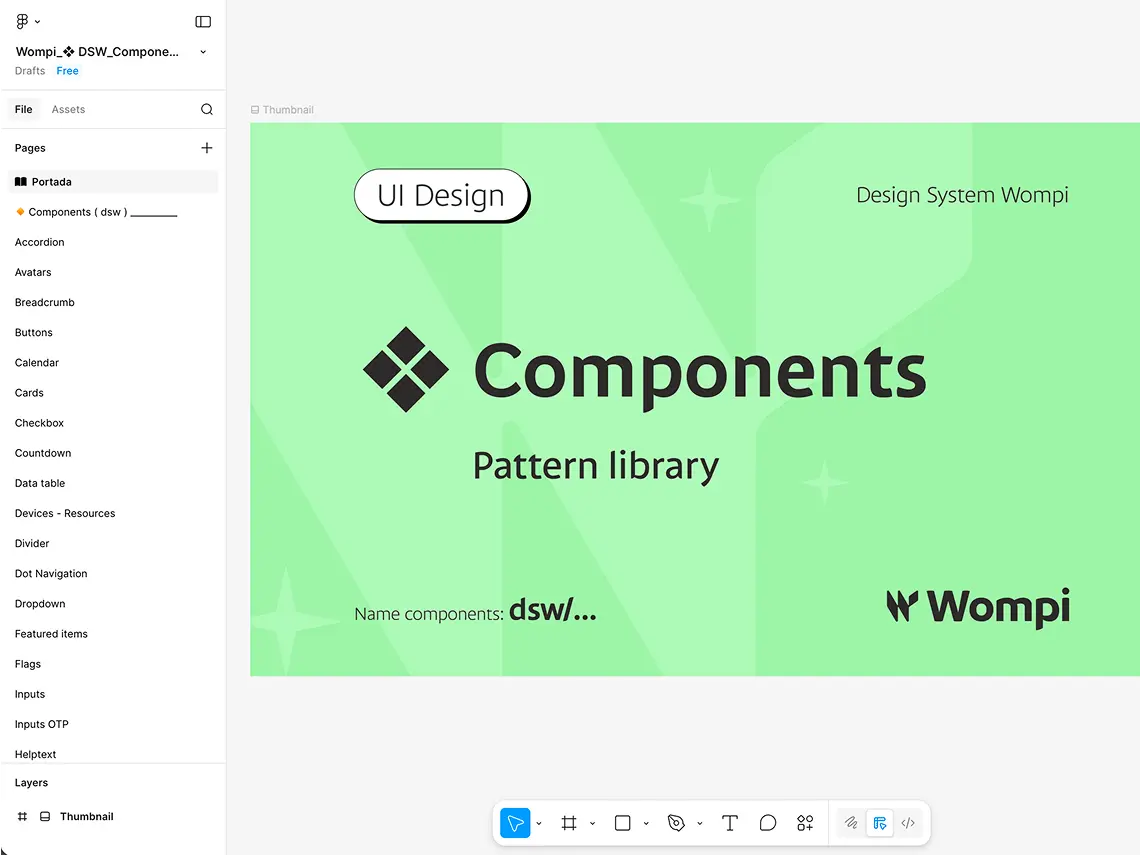Open the Comment tool
1140x855 pixels.
coord(767,822)
